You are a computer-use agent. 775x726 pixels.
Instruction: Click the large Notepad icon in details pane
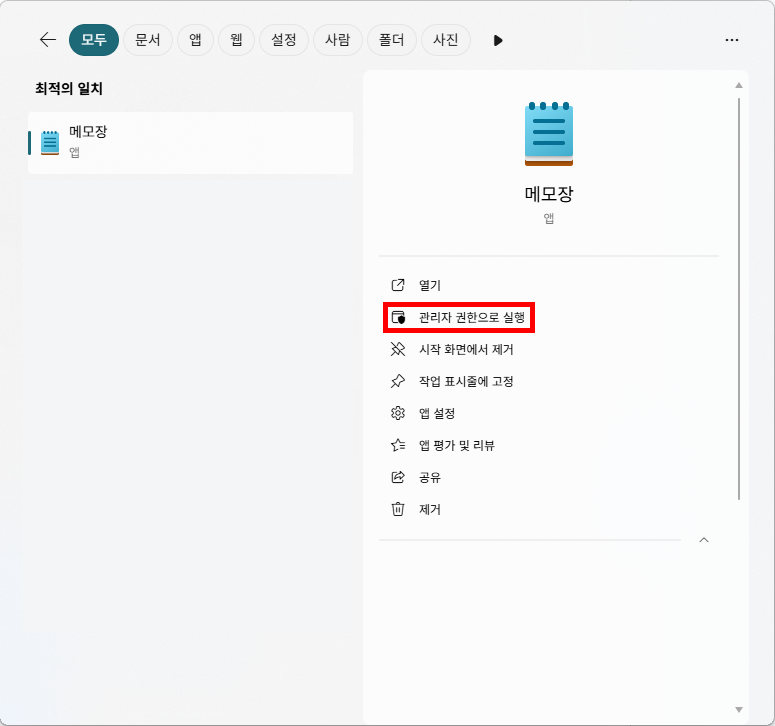tap(548, 133)
